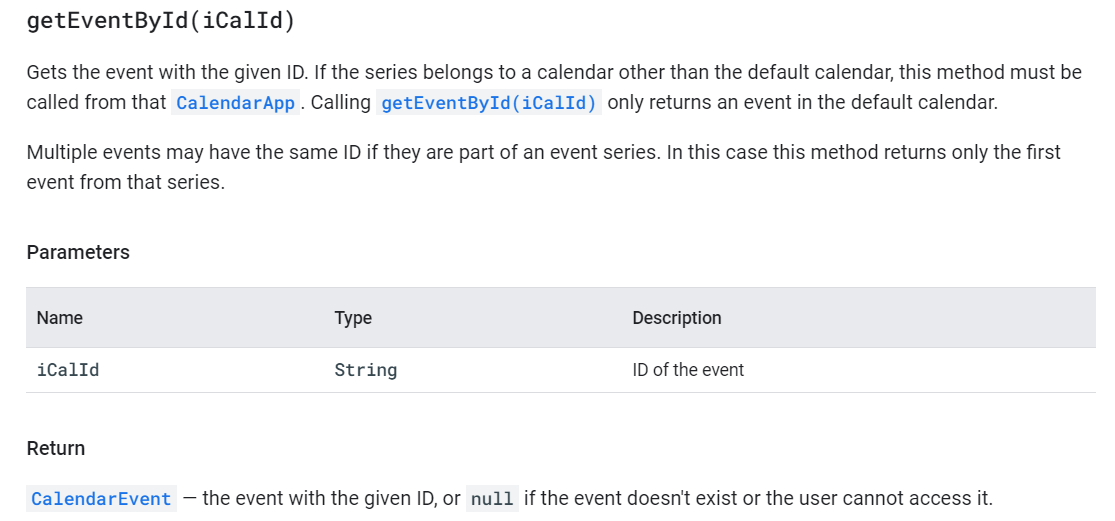Click the Name column header
Viewport: 1115px width, 521px height.
point(60,318)
